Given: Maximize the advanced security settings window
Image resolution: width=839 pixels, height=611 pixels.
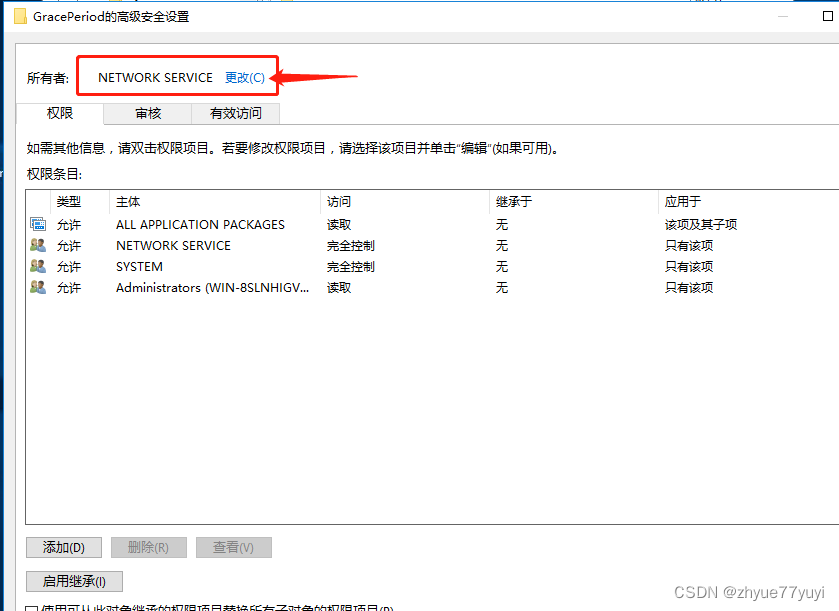Looking at the screenshot, I should point(828,16).
